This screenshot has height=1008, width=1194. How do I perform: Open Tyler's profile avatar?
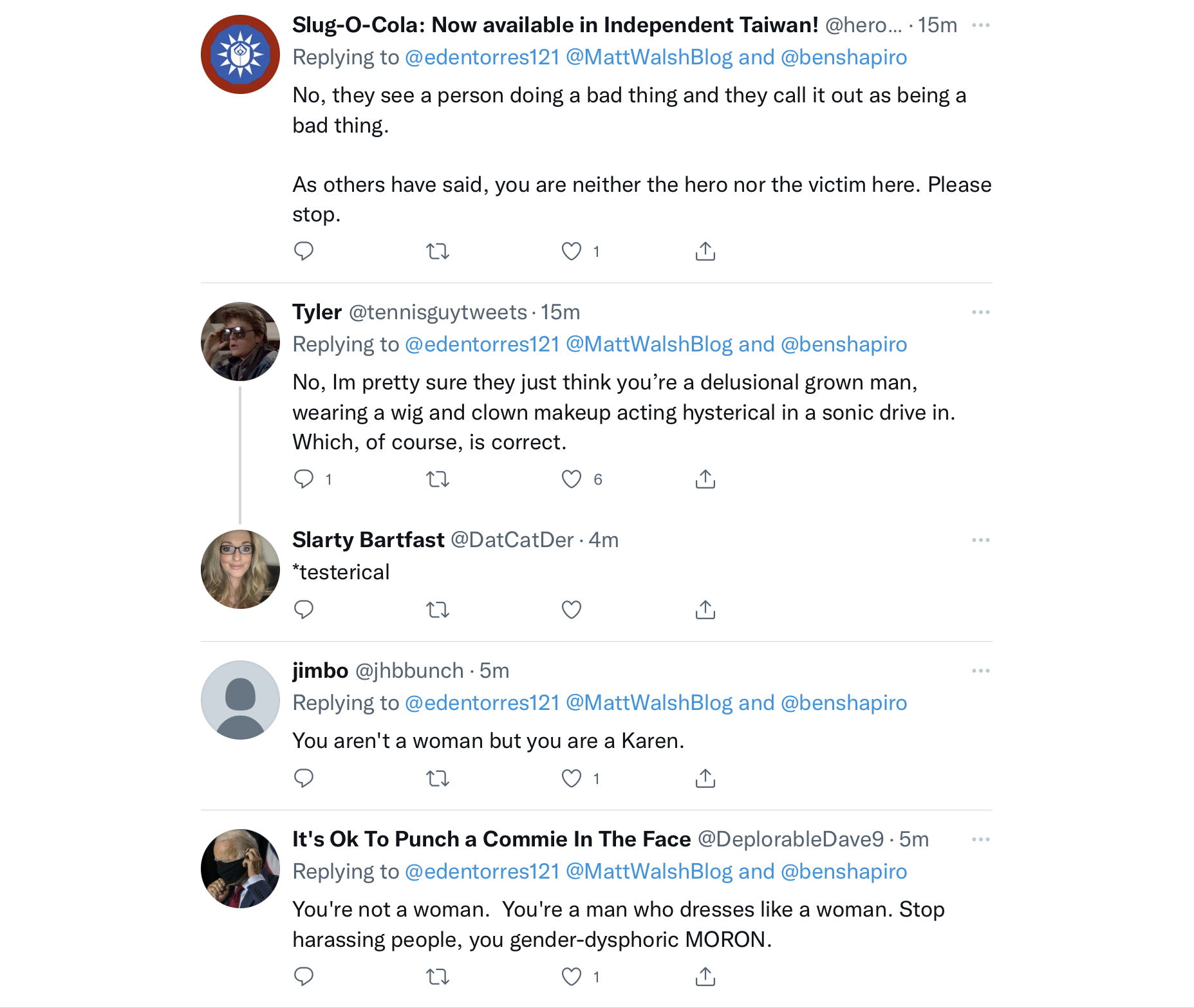tap(240, 341)
